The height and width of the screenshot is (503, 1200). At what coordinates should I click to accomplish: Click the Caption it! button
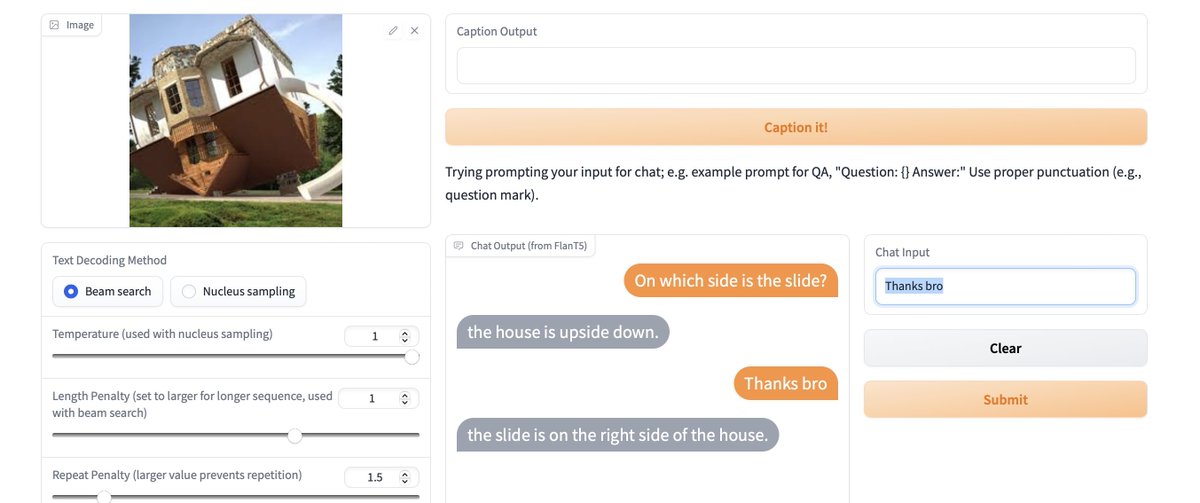pyautogui.click(x=796, y=127)
